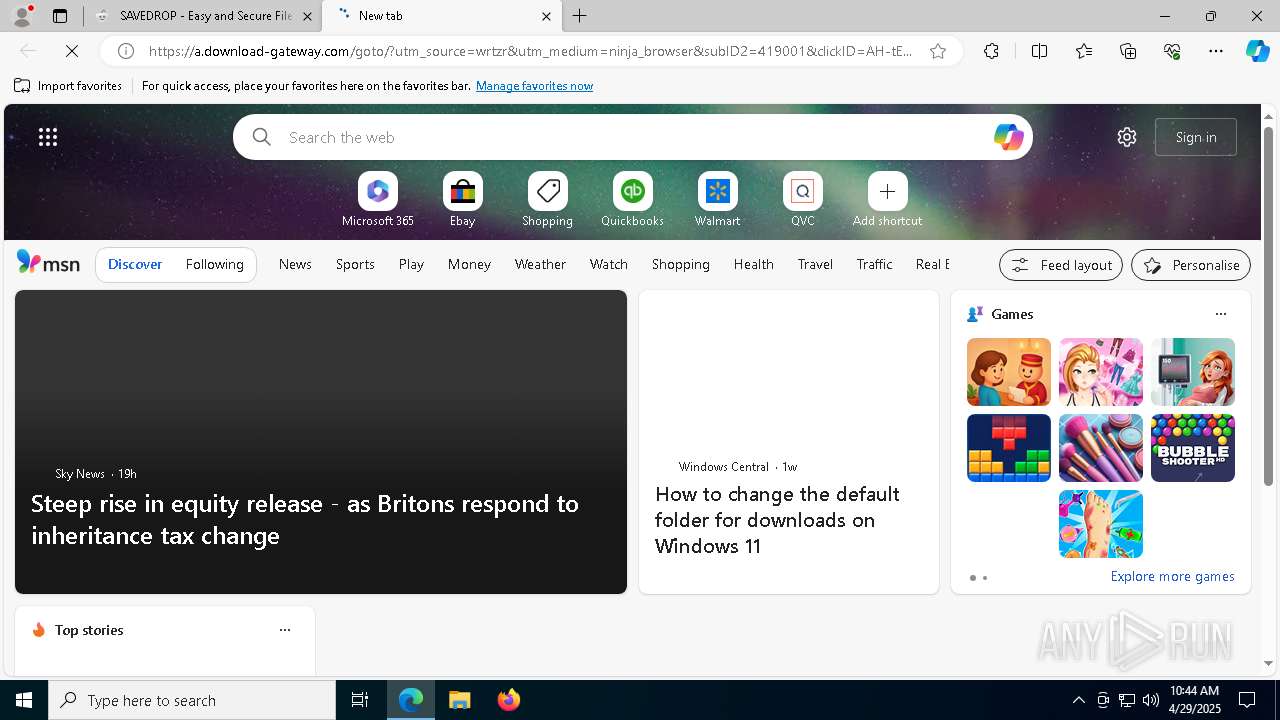Image resolution: width=1280 pixels, height=720 pixels.
Task: Open the Health menu item
Action: click(x=754, y=264)
